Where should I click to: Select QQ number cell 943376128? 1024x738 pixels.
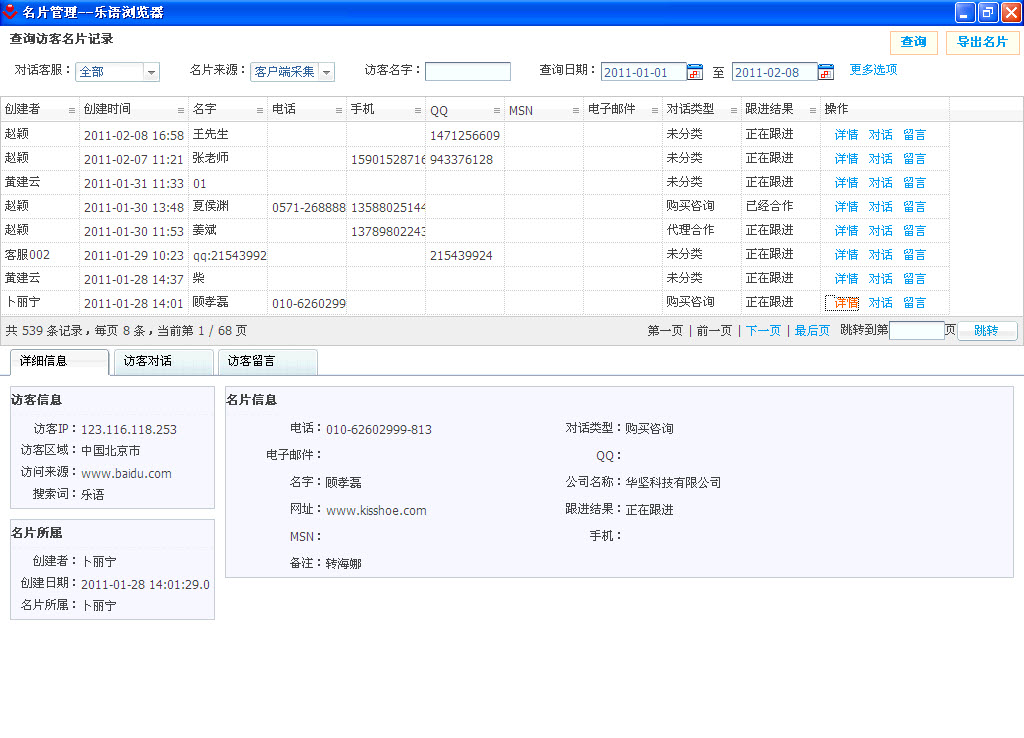[x=461, y=159]
